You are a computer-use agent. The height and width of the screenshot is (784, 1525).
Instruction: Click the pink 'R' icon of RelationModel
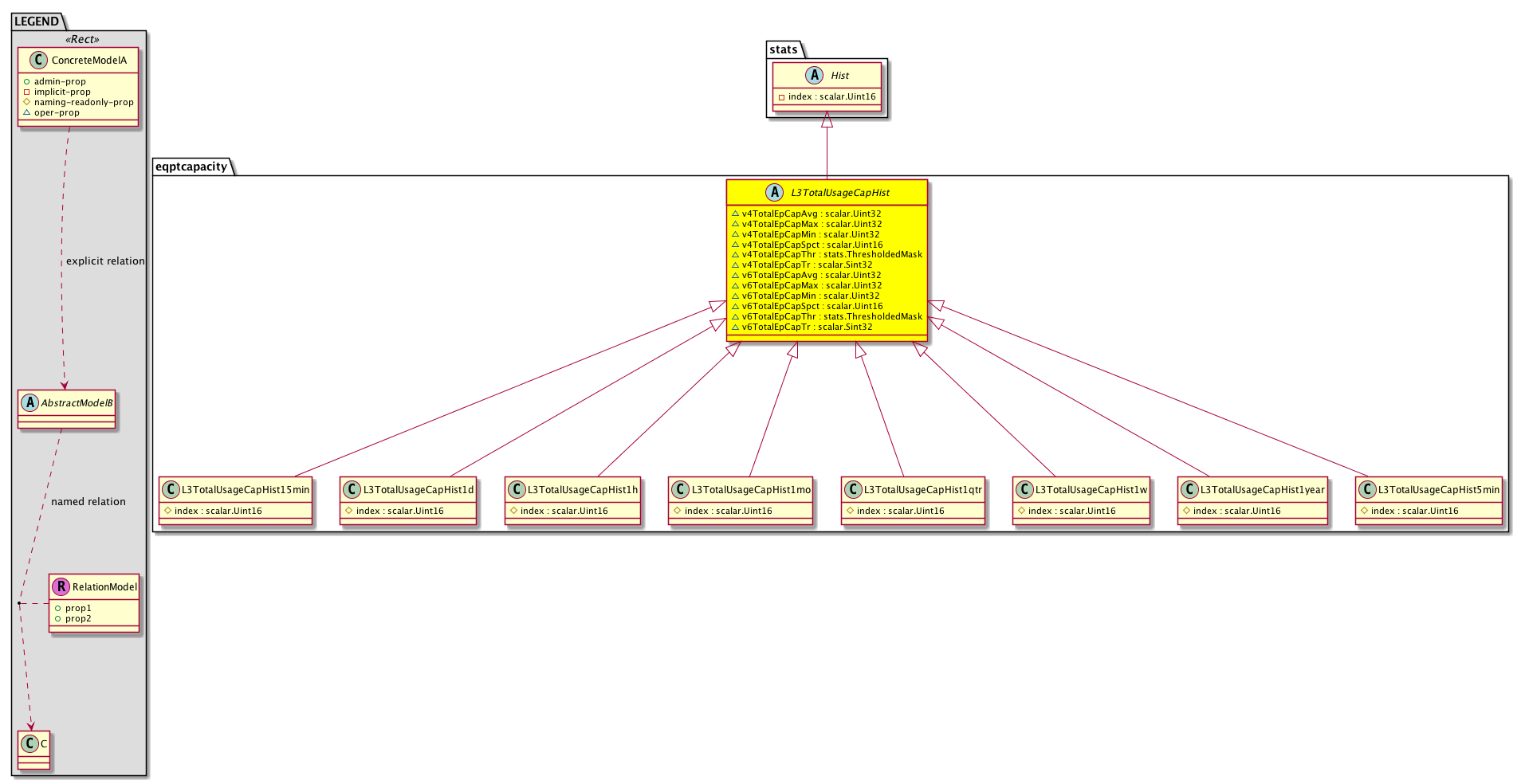(61, 587)
